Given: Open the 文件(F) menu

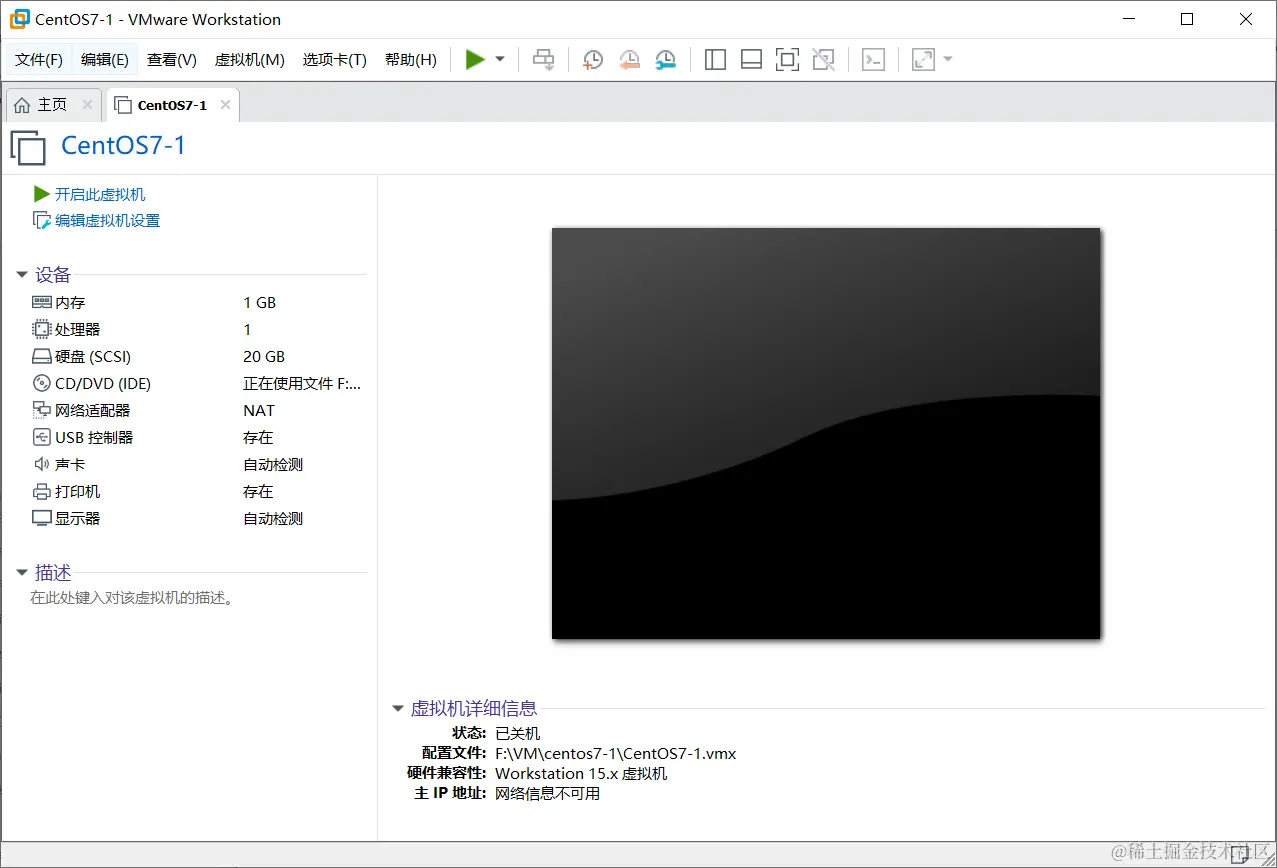Looking at the screenshot, I should point(39,60).
